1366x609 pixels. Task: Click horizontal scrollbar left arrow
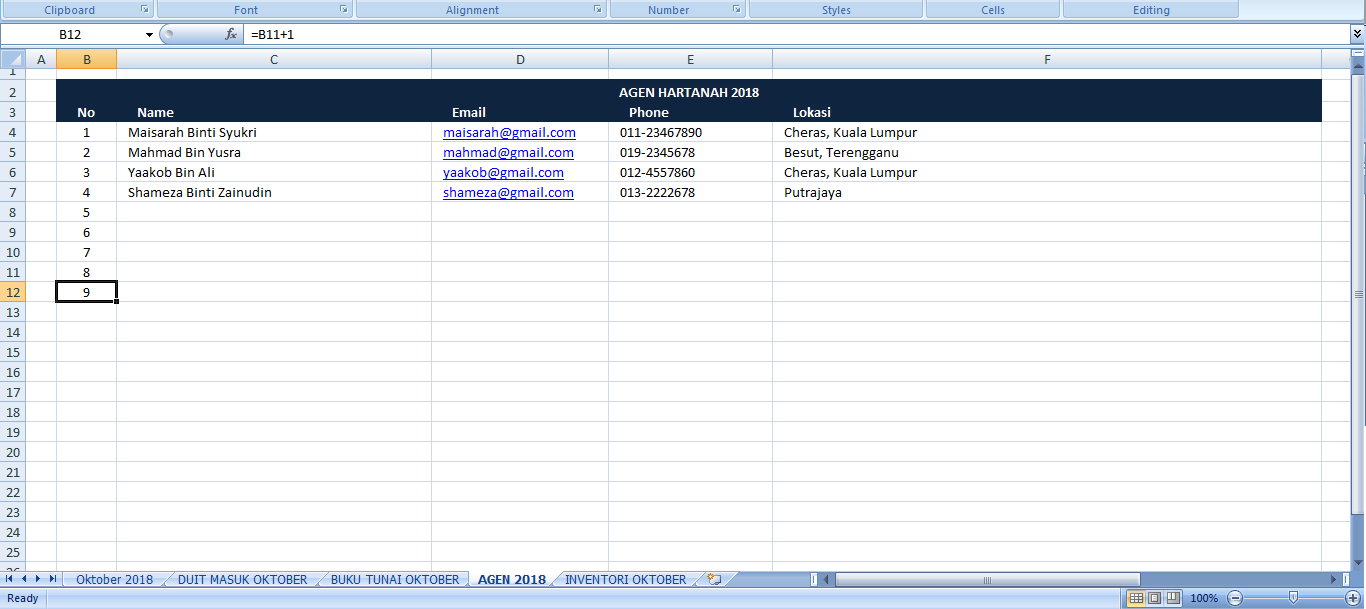(x=828, y=579)
